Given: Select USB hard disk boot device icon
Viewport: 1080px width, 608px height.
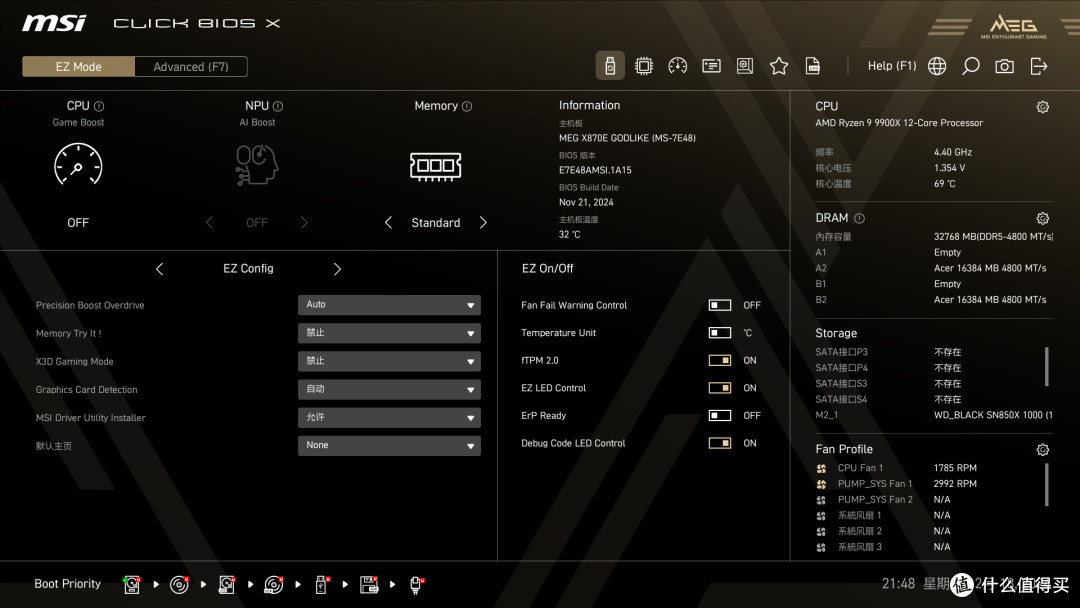Looking at the screenshot, I should (227, 585).
